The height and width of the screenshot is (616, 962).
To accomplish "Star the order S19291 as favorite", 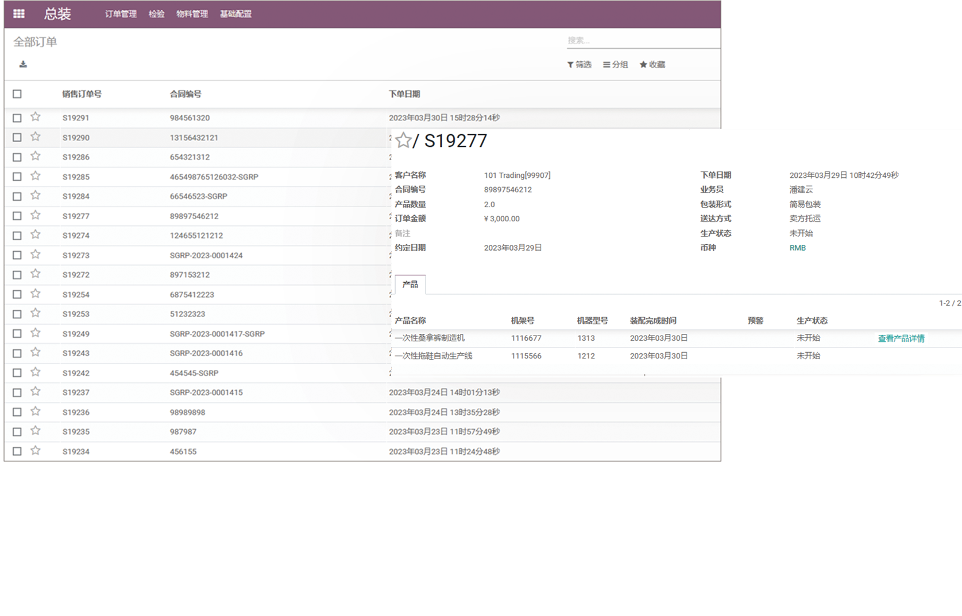I will point(36,117).
